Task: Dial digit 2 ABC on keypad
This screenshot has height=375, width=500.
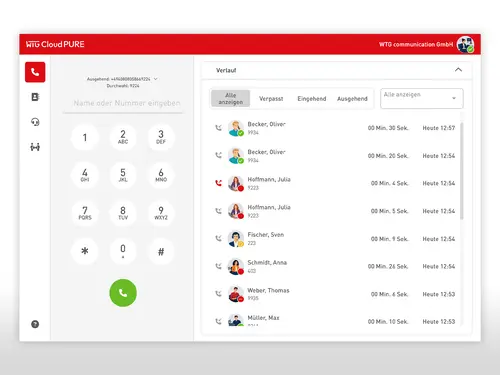Action: point(123,137)
